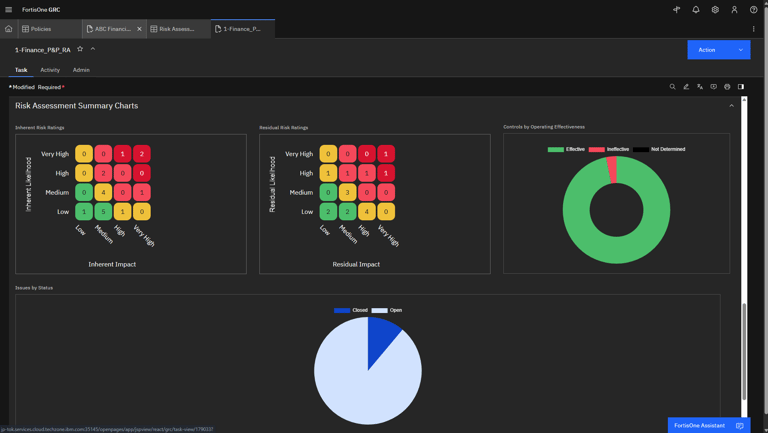Favorite 1-Finance_P&P_RA with the star
Viewport: 768px width, 433px height.
pos(80,49)
